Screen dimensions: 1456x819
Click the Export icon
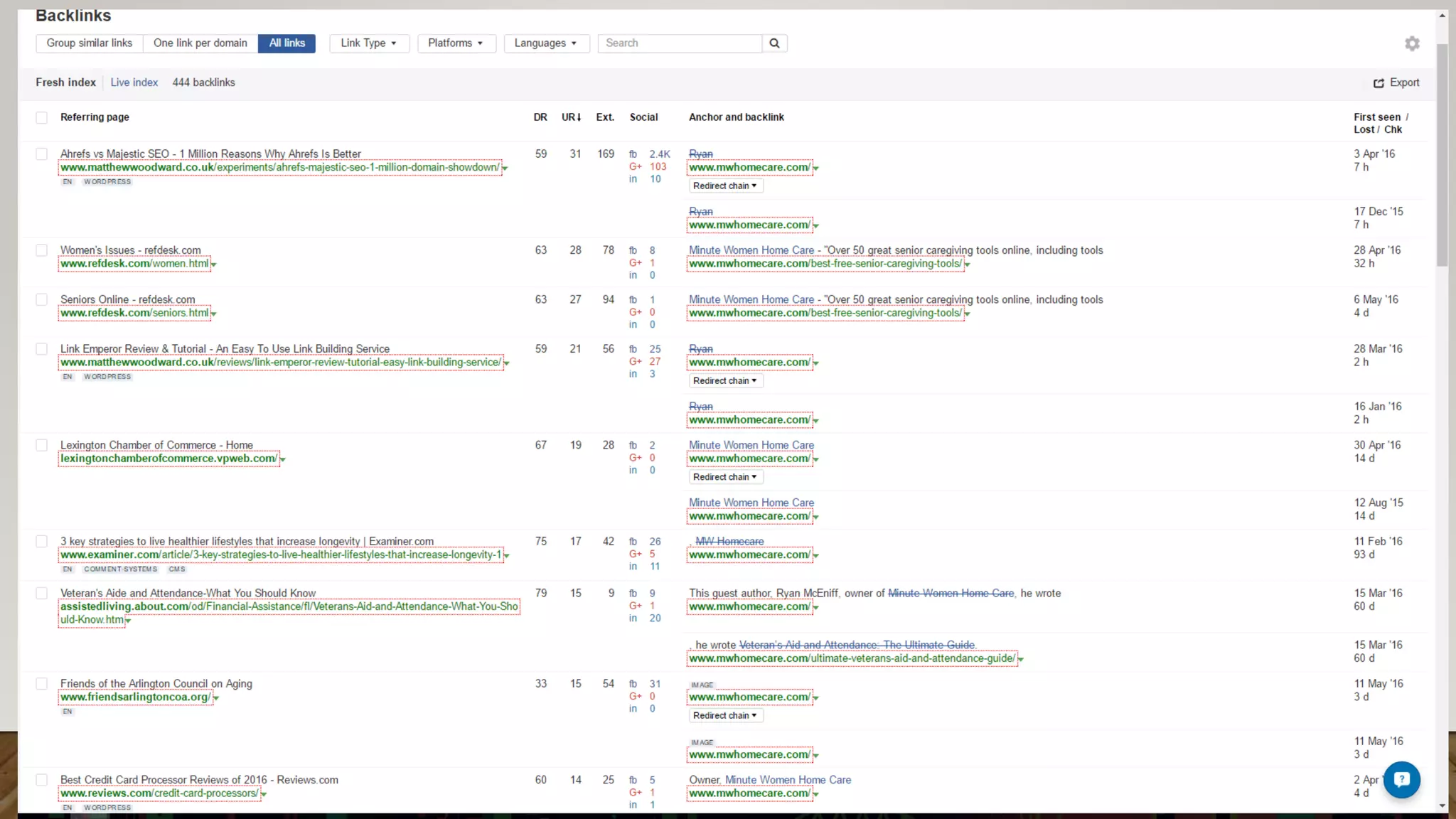pos(1379,83)
